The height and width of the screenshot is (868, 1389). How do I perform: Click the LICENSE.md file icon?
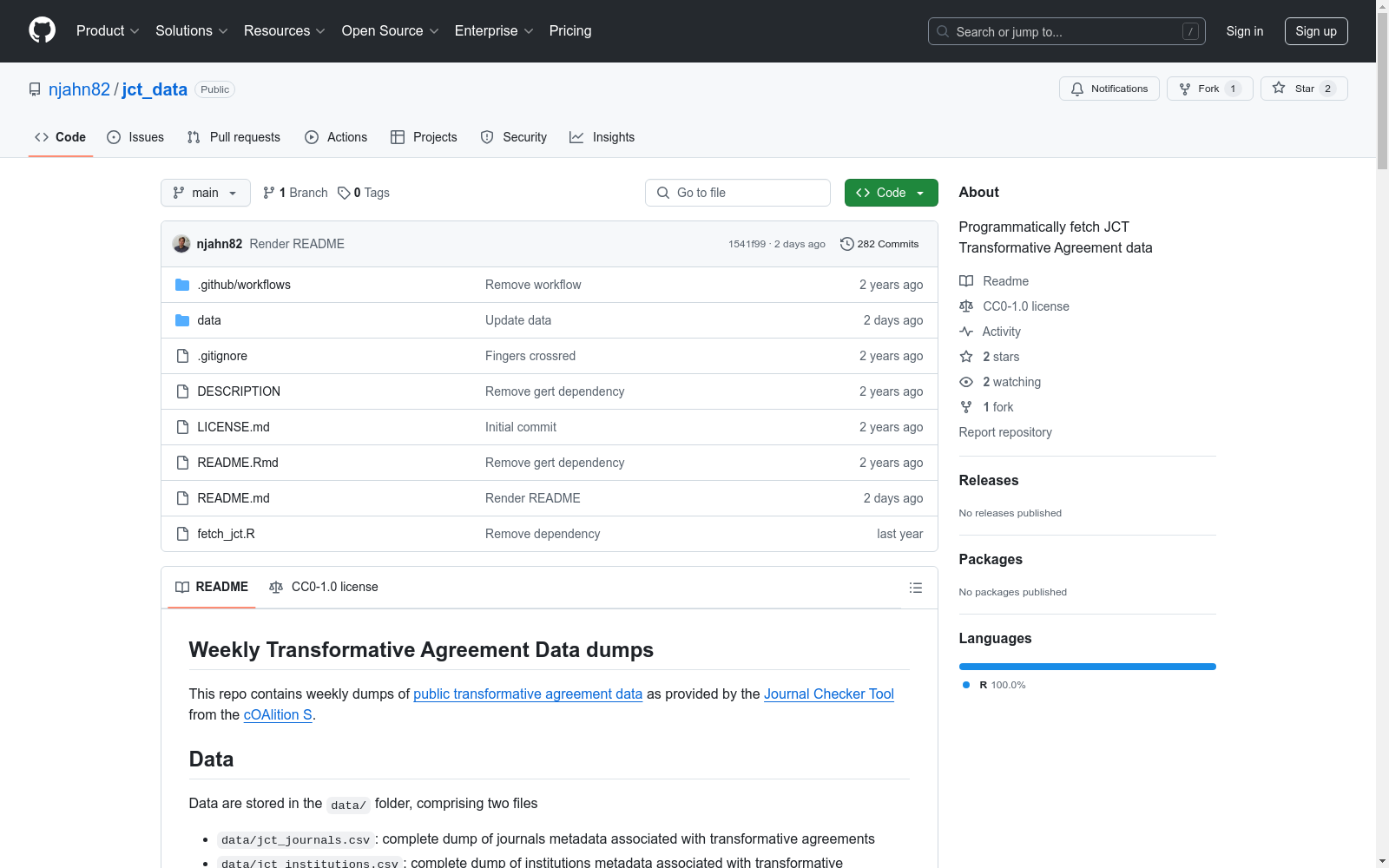tap(182, 427)
